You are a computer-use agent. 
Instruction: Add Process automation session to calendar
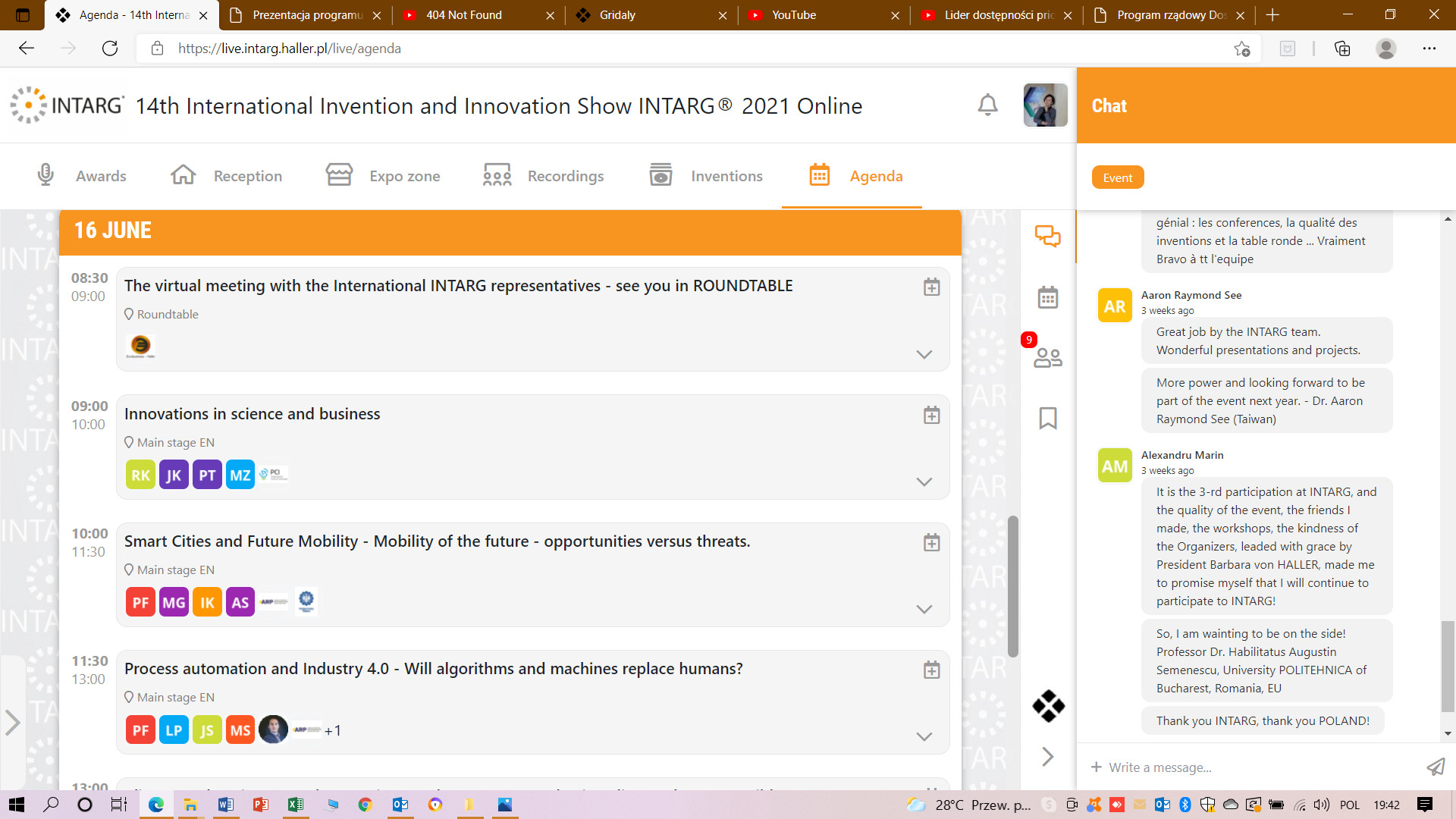pos(931,670)
